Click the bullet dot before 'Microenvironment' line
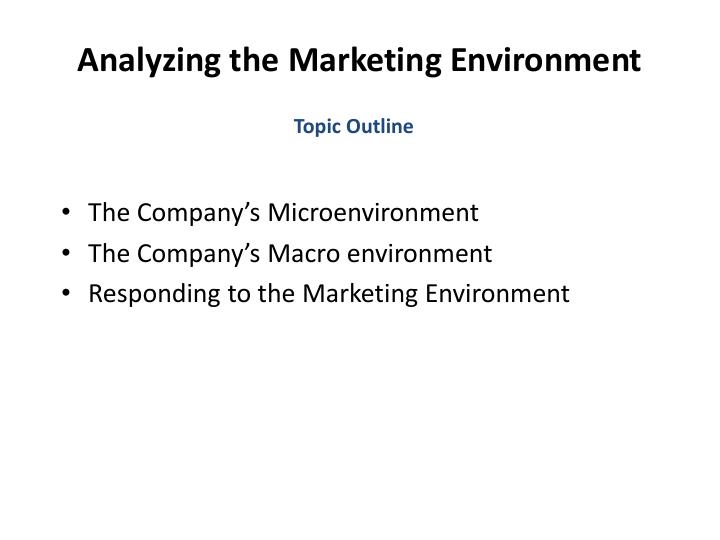 click(x=66, y=213)
